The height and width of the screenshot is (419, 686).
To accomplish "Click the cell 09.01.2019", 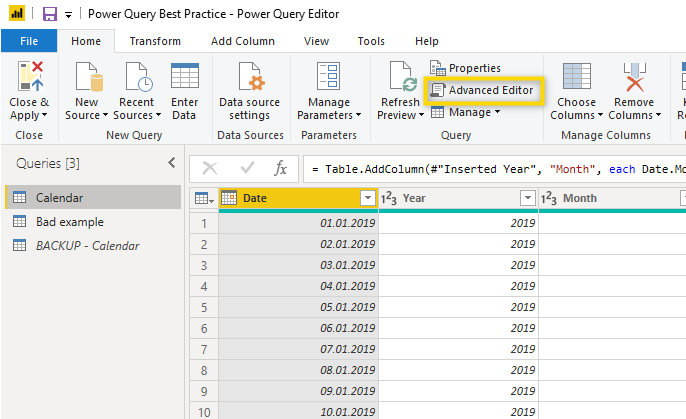I will coord(298,391).
